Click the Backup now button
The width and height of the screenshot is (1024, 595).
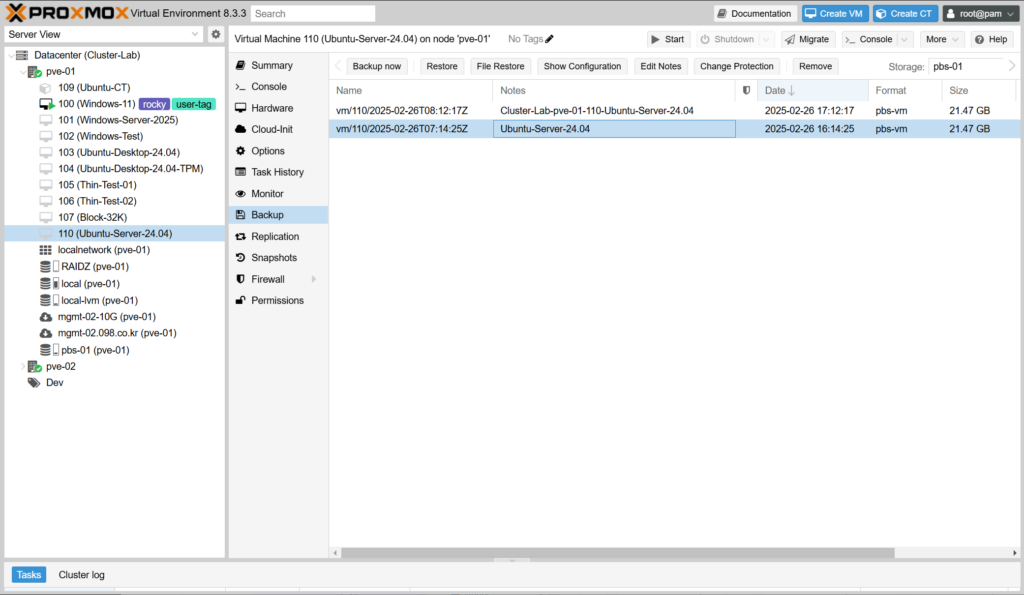click(x=377, y=66)
